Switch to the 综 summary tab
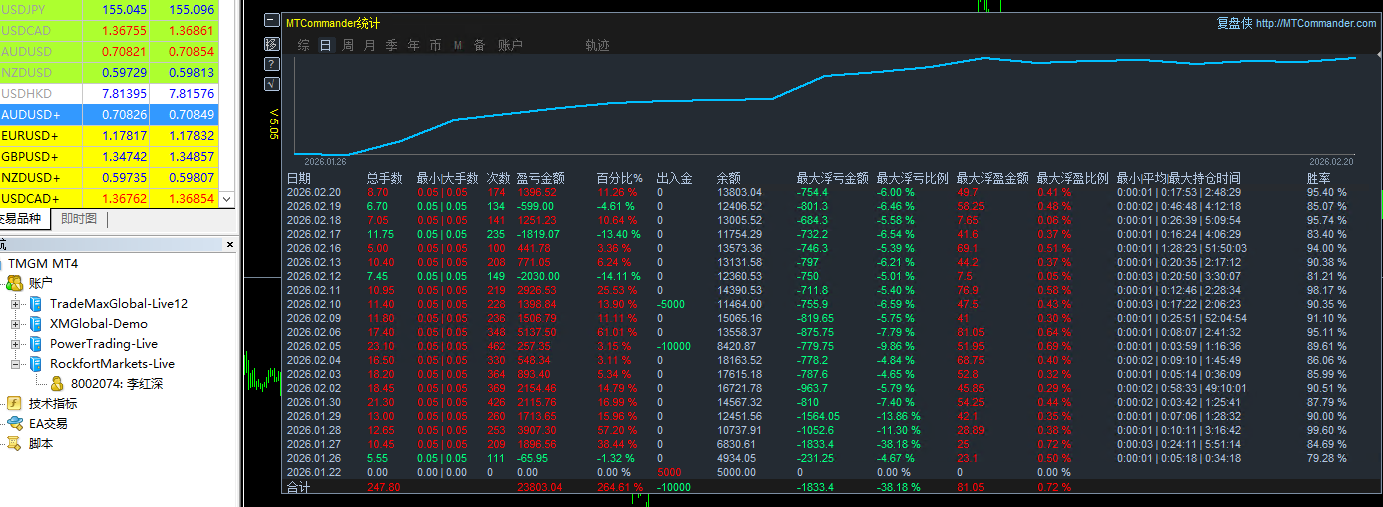This screenshot has height=507, width=1383. tap(303, 45)
